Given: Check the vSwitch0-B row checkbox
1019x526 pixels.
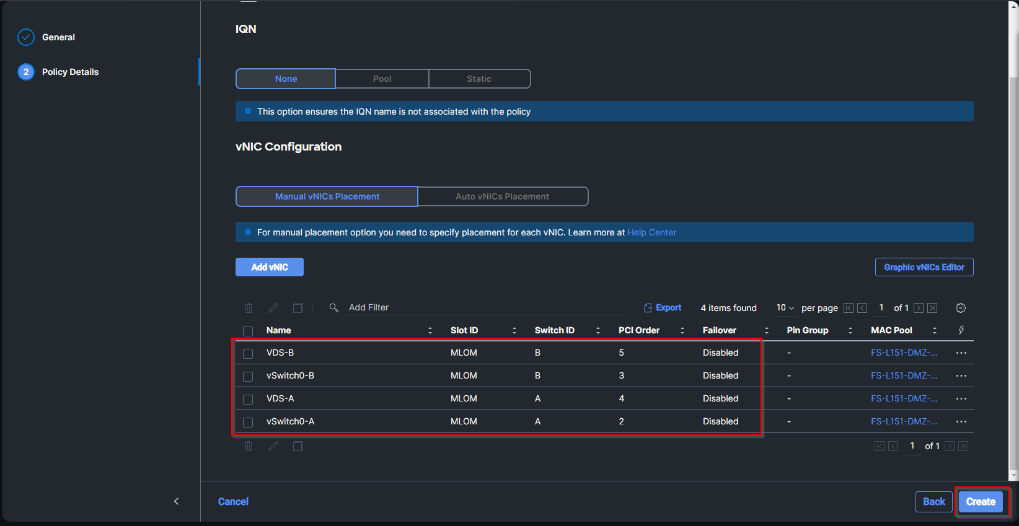Looking at the screenshot, I should point(248,376).
